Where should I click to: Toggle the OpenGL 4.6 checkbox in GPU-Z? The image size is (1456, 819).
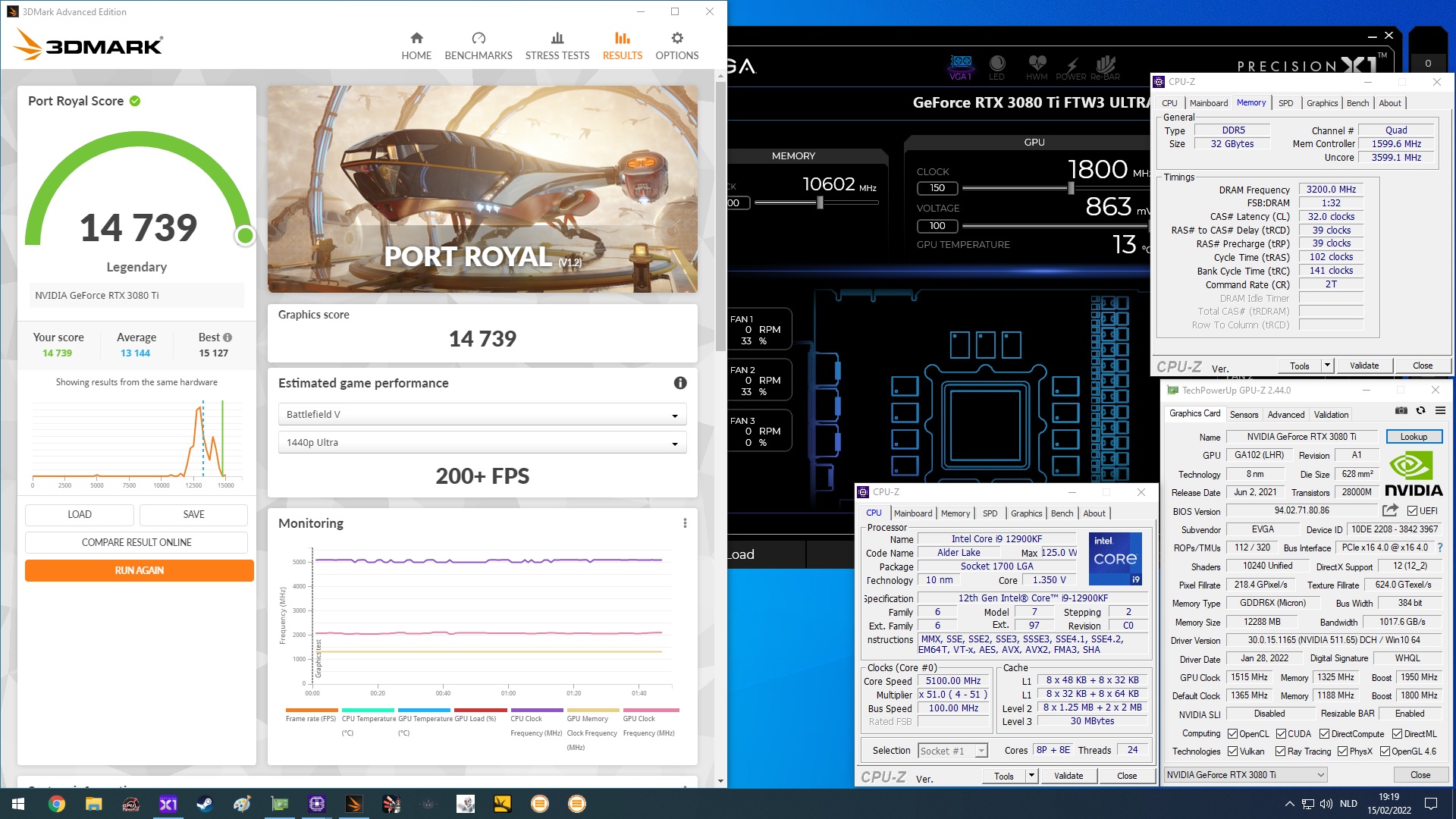1385,752
